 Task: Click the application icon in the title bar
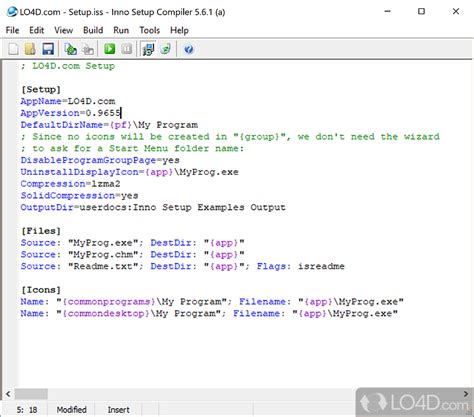click(12, 12)
